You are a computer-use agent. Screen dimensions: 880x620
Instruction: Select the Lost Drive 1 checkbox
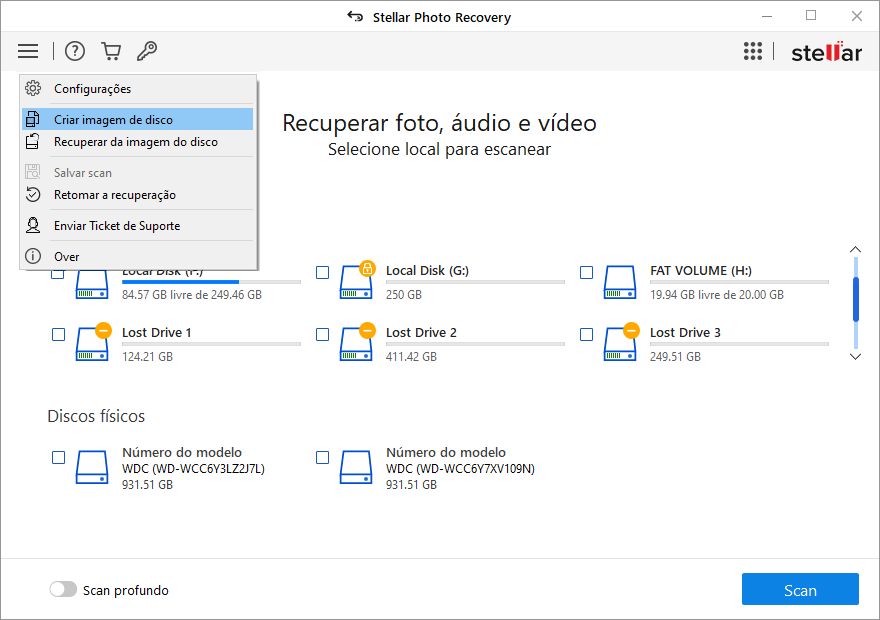coord(58,334)
